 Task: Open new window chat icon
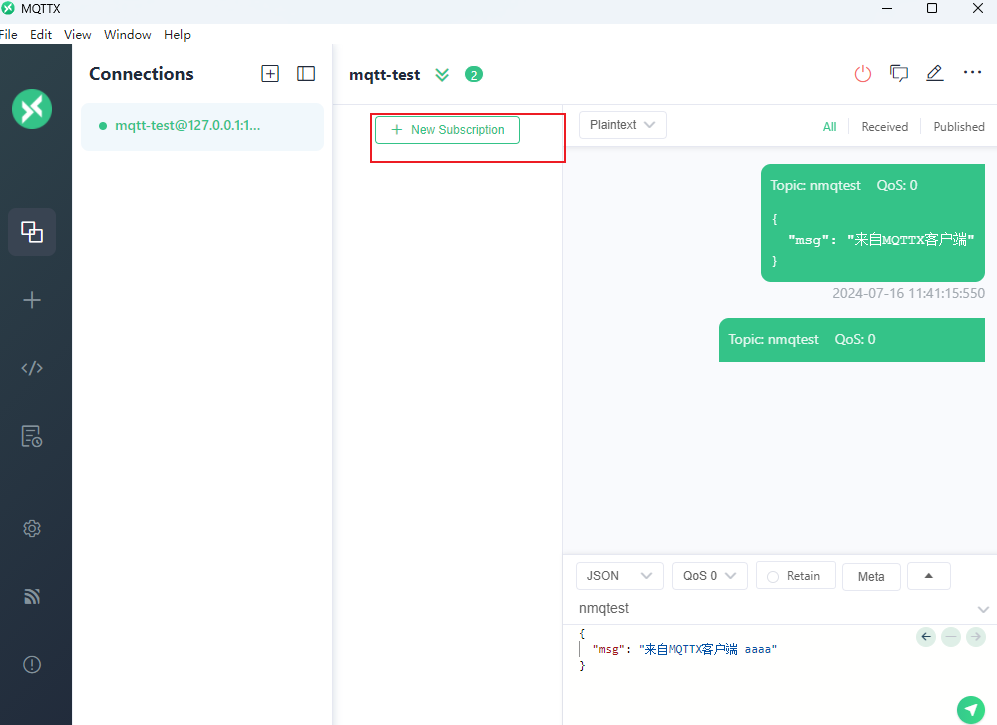pyautogui.click(x=898, y=74)
